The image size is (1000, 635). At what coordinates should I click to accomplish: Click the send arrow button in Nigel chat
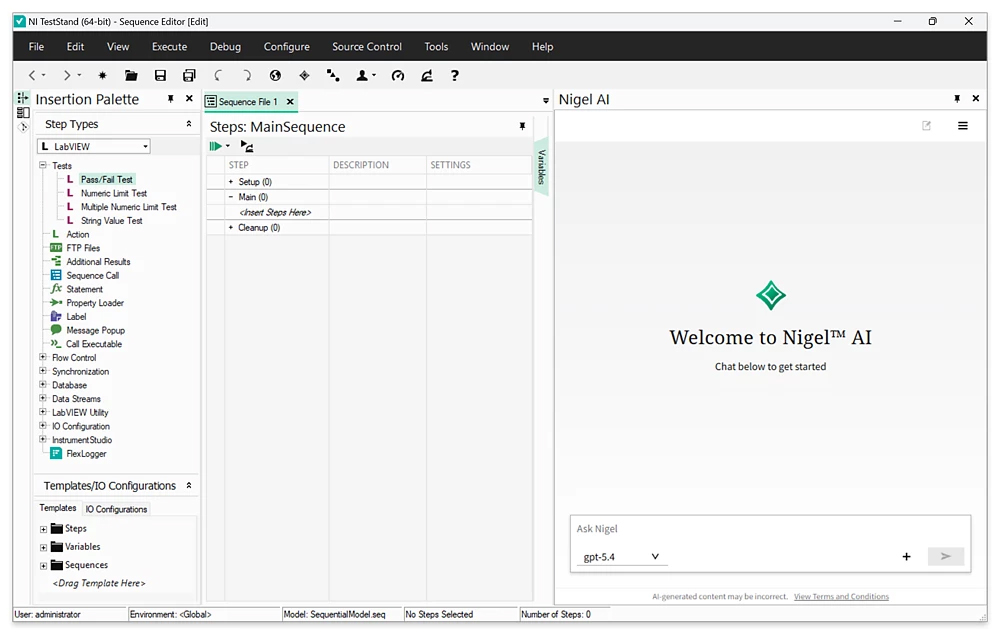946,557
